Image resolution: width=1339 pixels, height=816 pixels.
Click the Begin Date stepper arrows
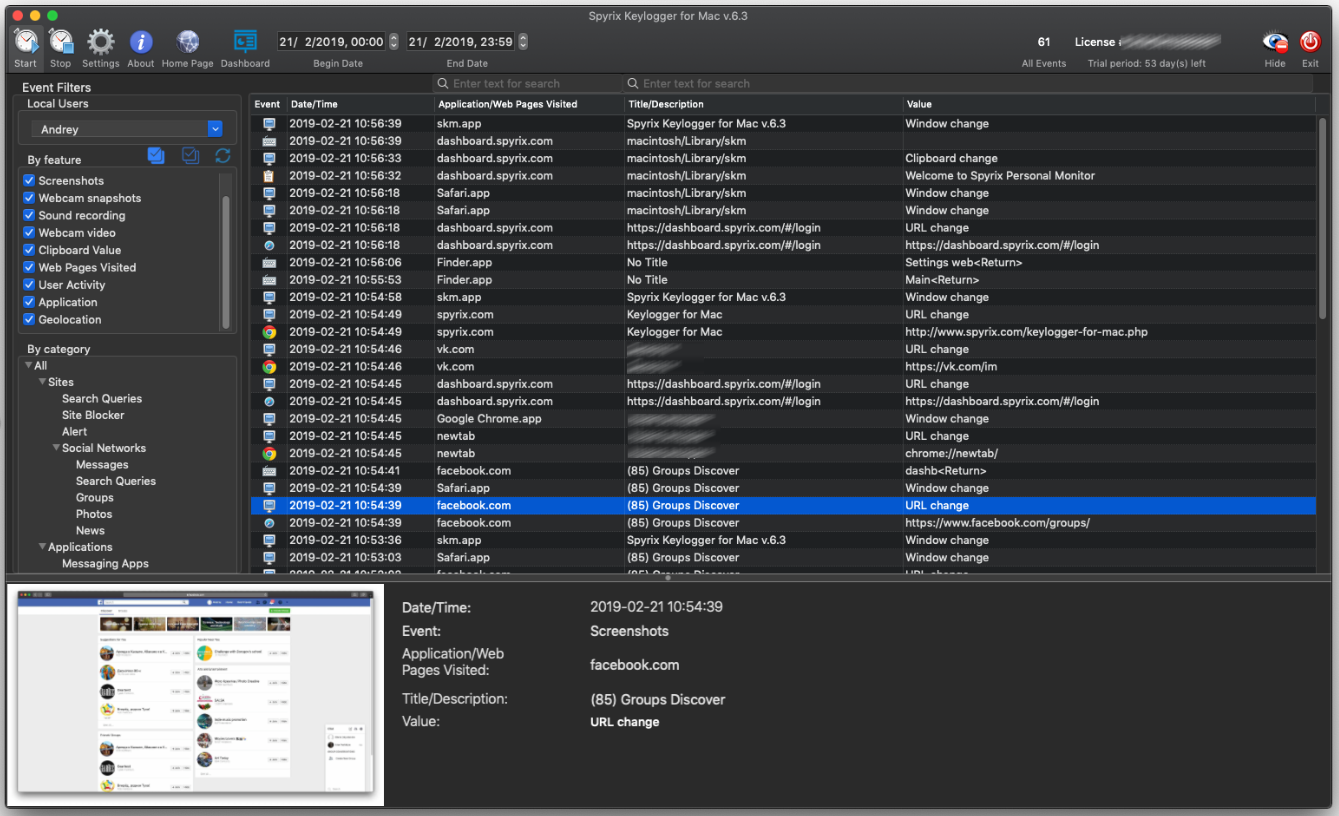tap(393, 42)
